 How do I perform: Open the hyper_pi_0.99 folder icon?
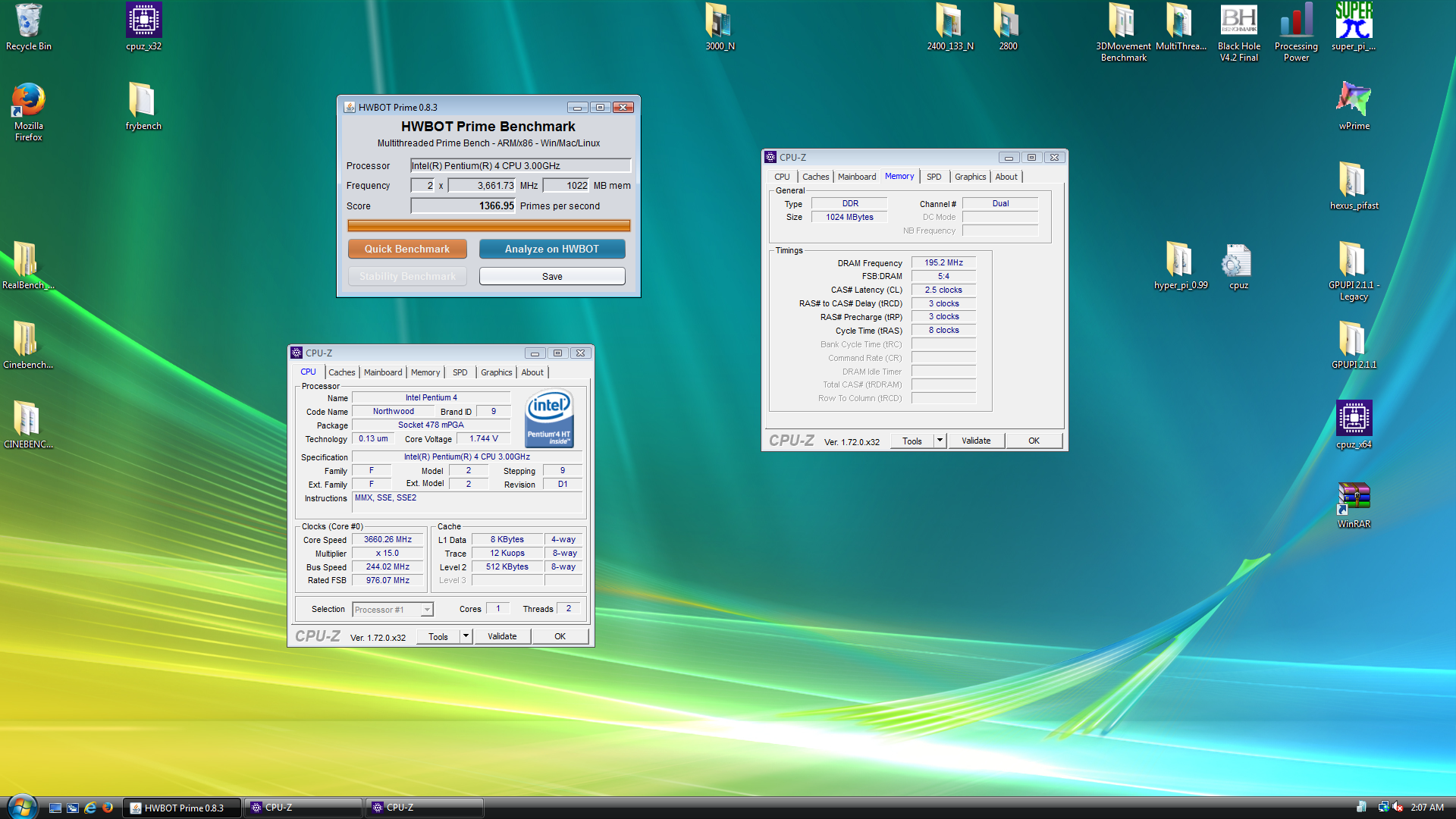click(1181, 265)
